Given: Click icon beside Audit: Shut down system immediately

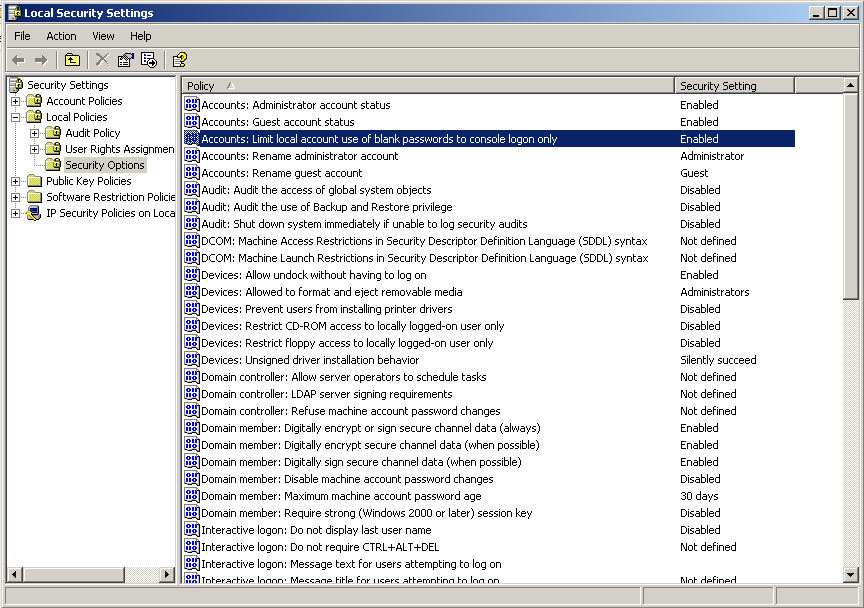Looking at the screenshot, I should tap(192, 223).
